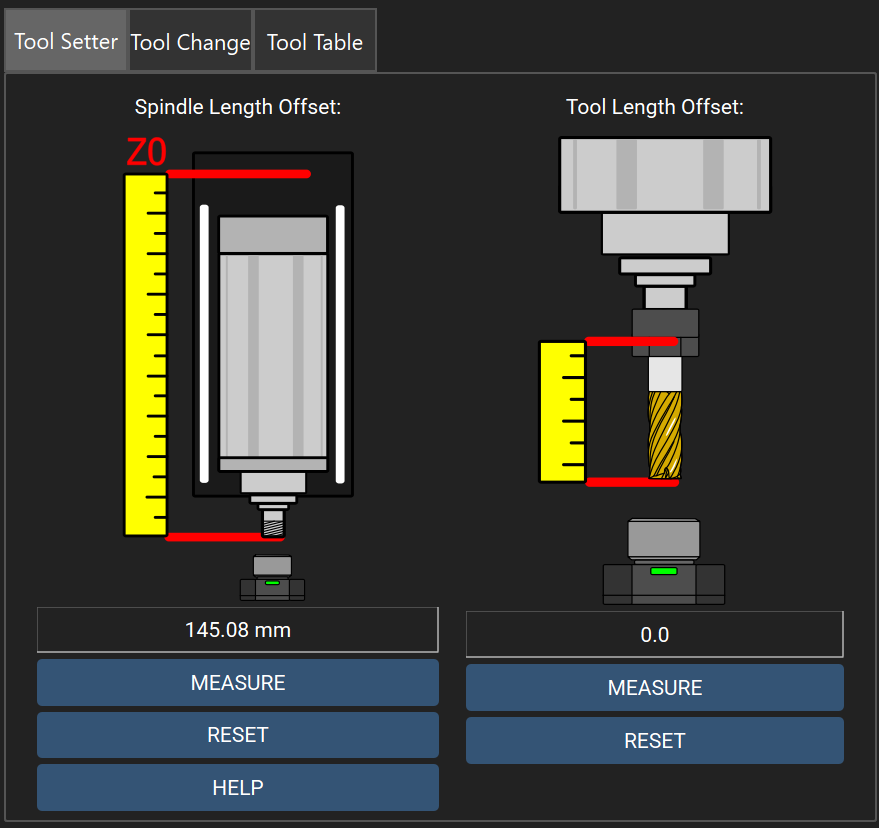Open HELP for spindle offset

tap(238, 787)
